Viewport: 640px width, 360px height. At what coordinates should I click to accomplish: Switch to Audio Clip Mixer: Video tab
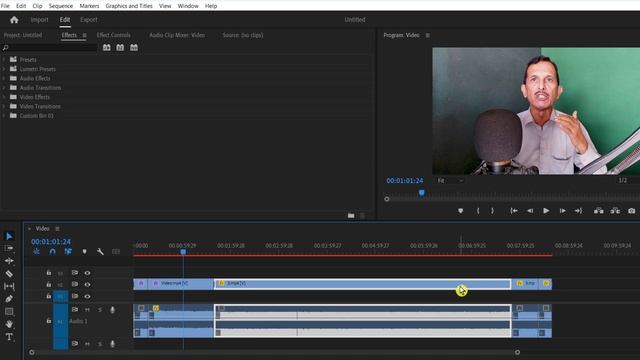pyautogui.click(x=177, y=35)
